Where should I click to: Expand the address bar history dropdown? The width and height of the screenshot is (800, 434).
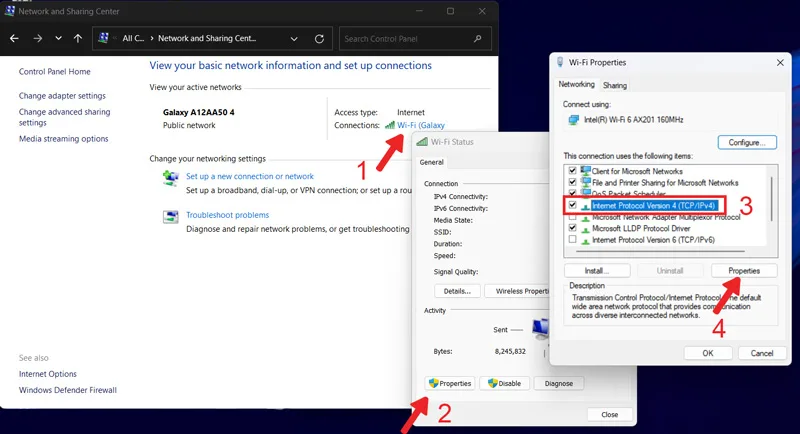(294, 39)
